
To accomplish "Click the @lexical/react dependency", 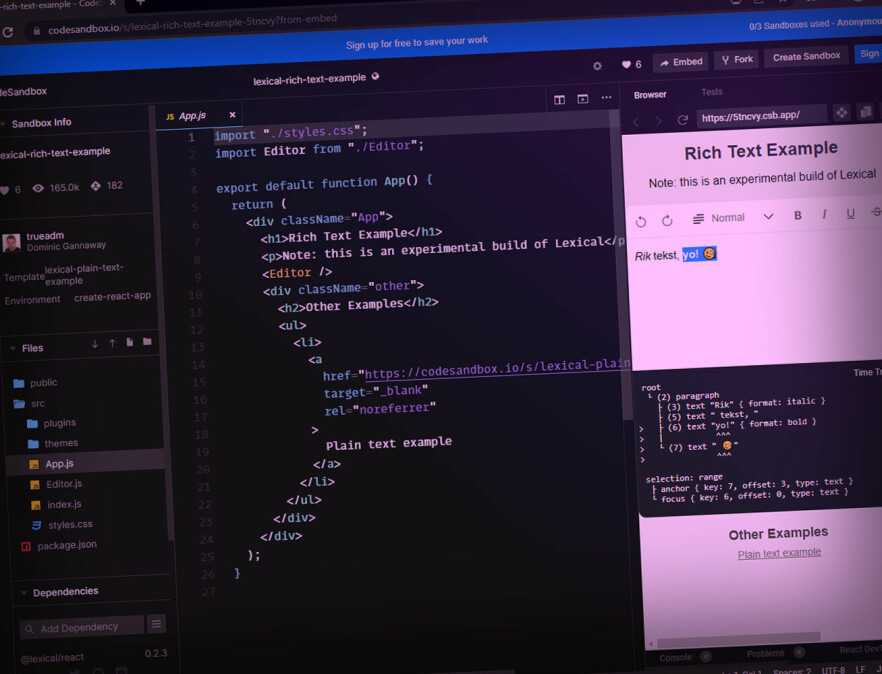I will [53, 657].
